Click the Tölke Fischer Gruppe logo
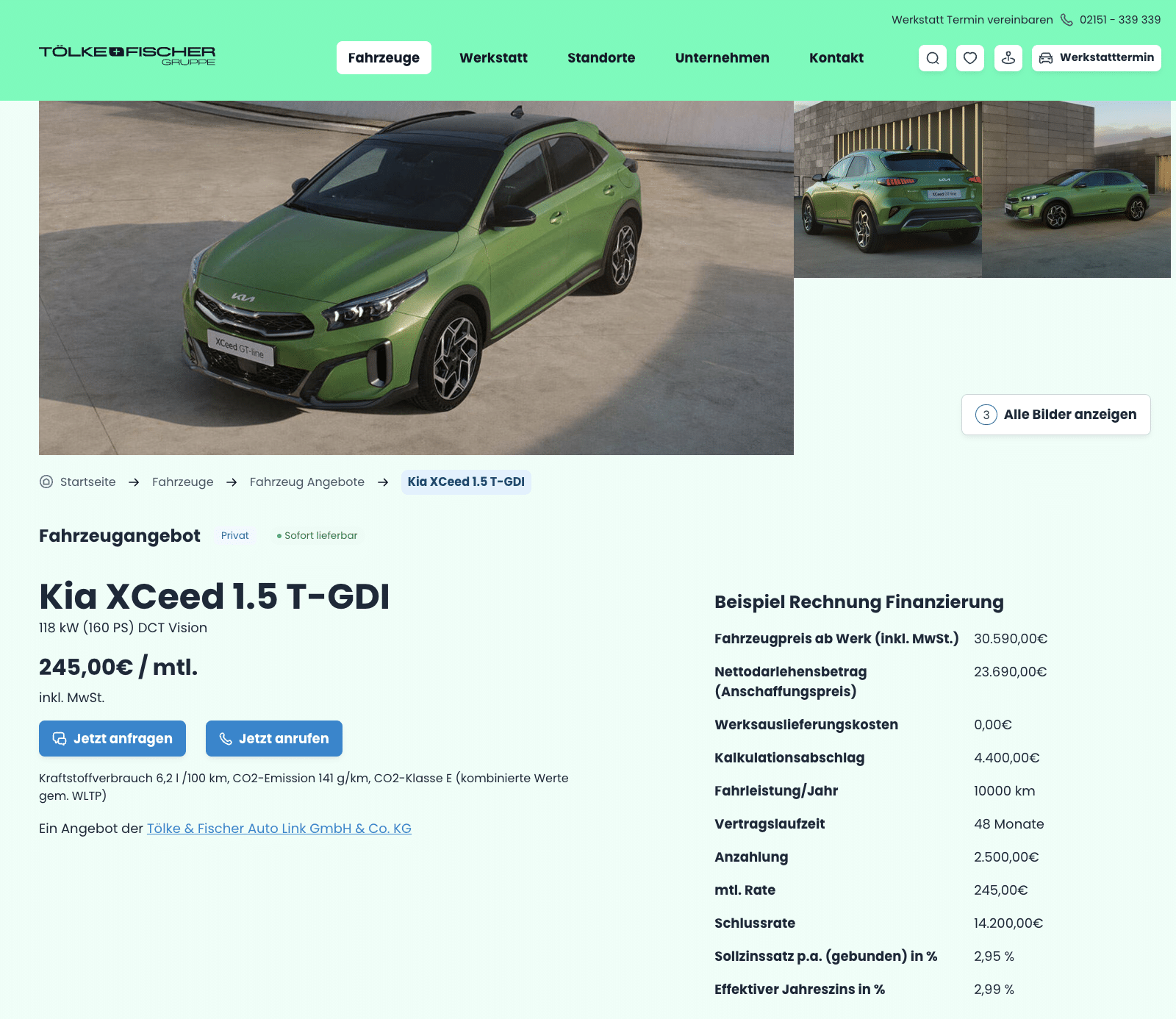This screenshot has width=1176, height=1019. pos(127,56)
